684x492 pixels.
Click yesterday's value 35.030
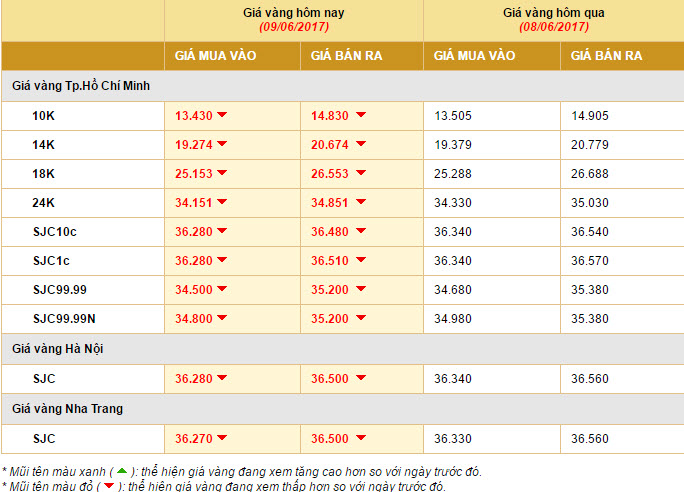(x=590, y=203)
